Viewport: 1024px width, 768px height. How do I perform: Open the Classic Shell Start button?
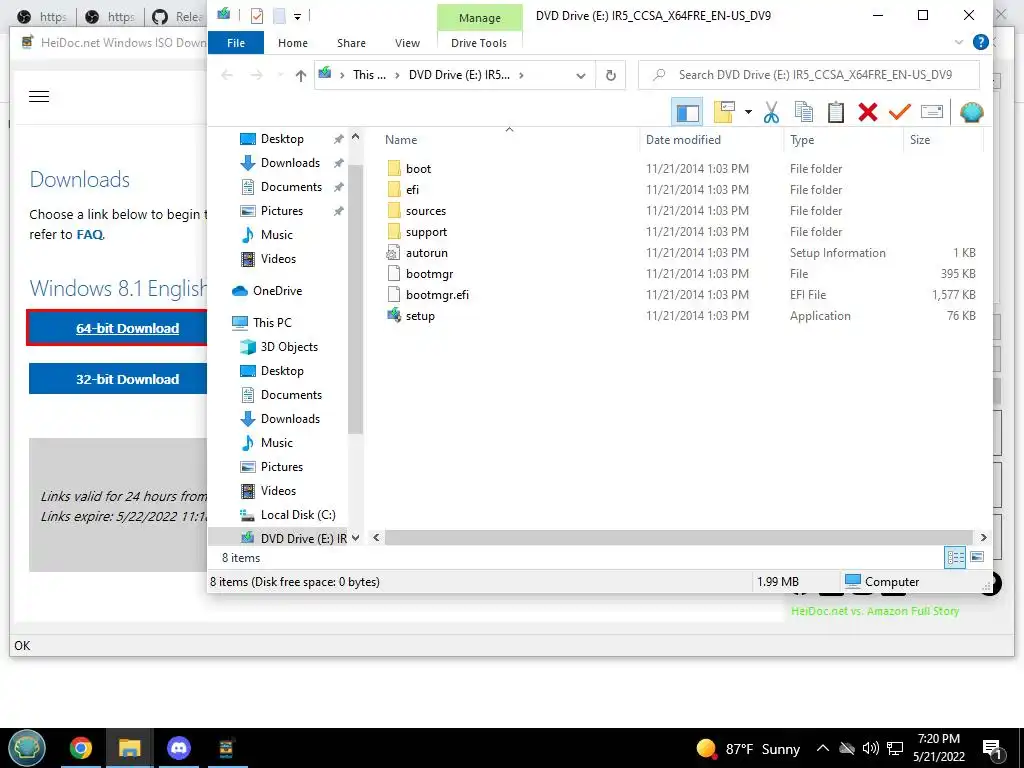point(27,748)
